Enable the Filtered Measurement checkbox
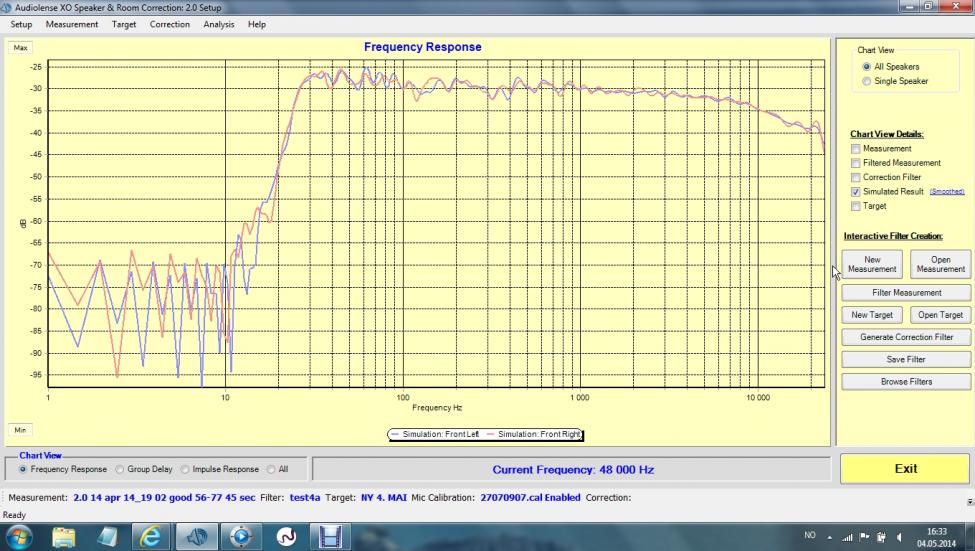Image resolution: width=975 pixels, height=551 pixels. coord(856,163)
